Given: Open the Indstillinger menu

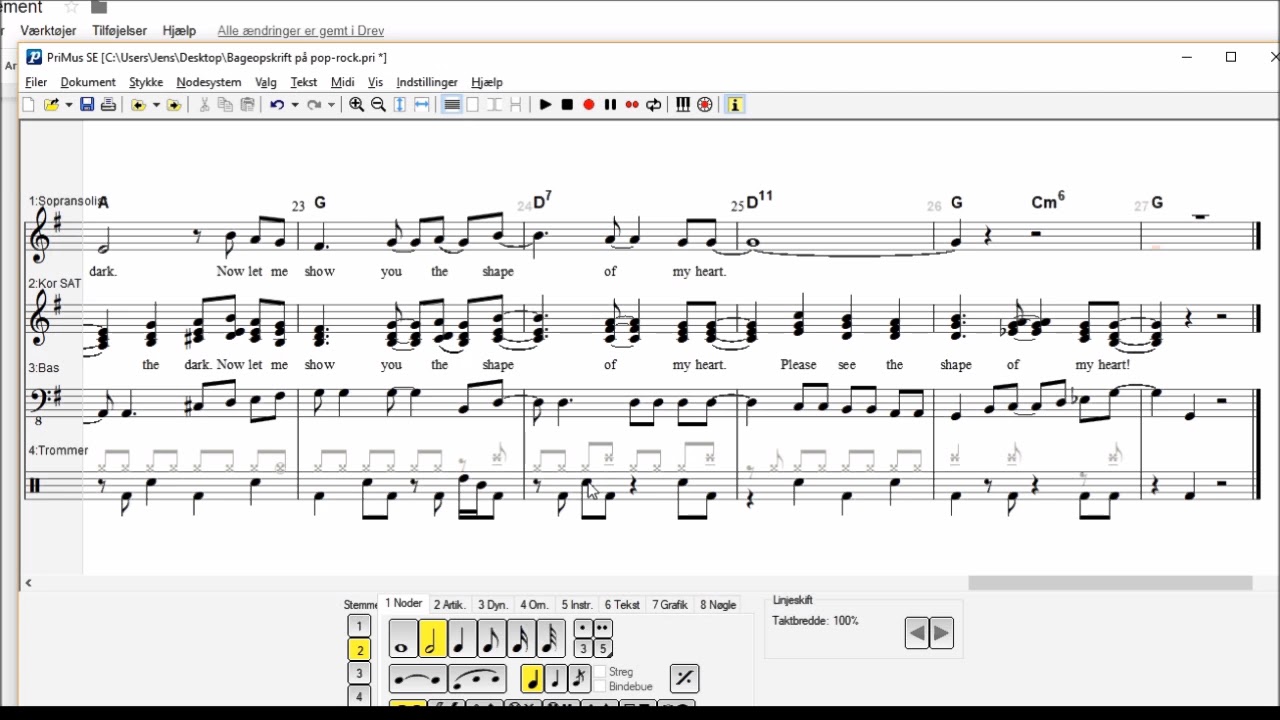Looking at the screenshot, I should pyautogui.click(x=427, y=82).
